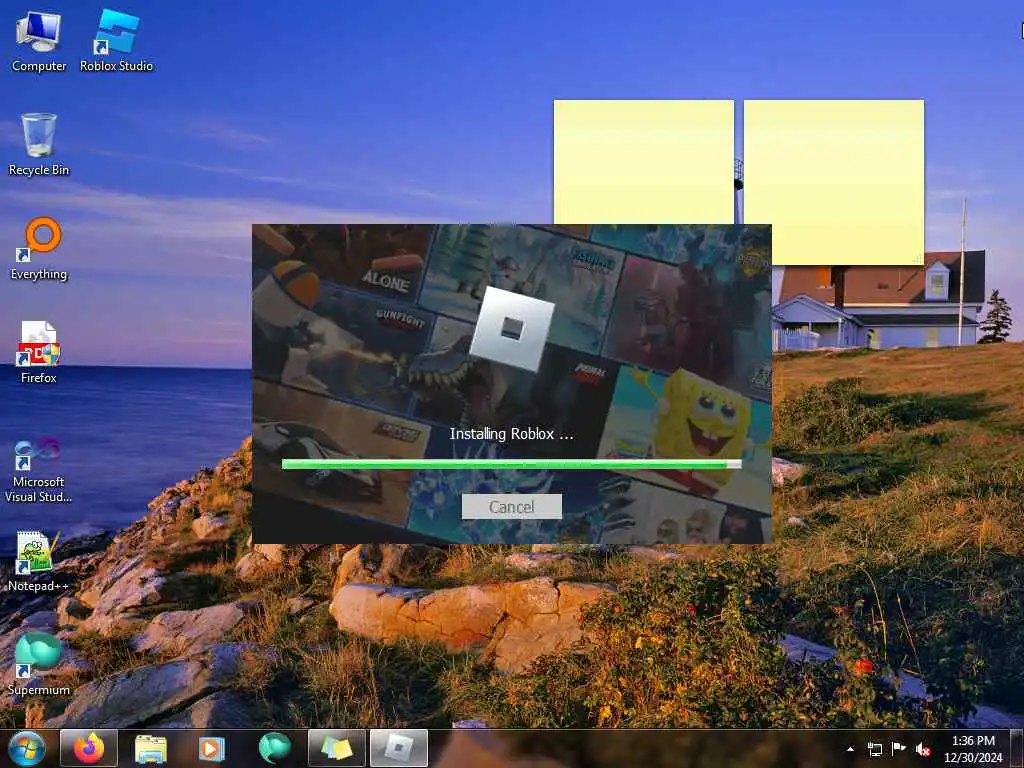Open the clock showing 1:36 PM

(973, 749)
